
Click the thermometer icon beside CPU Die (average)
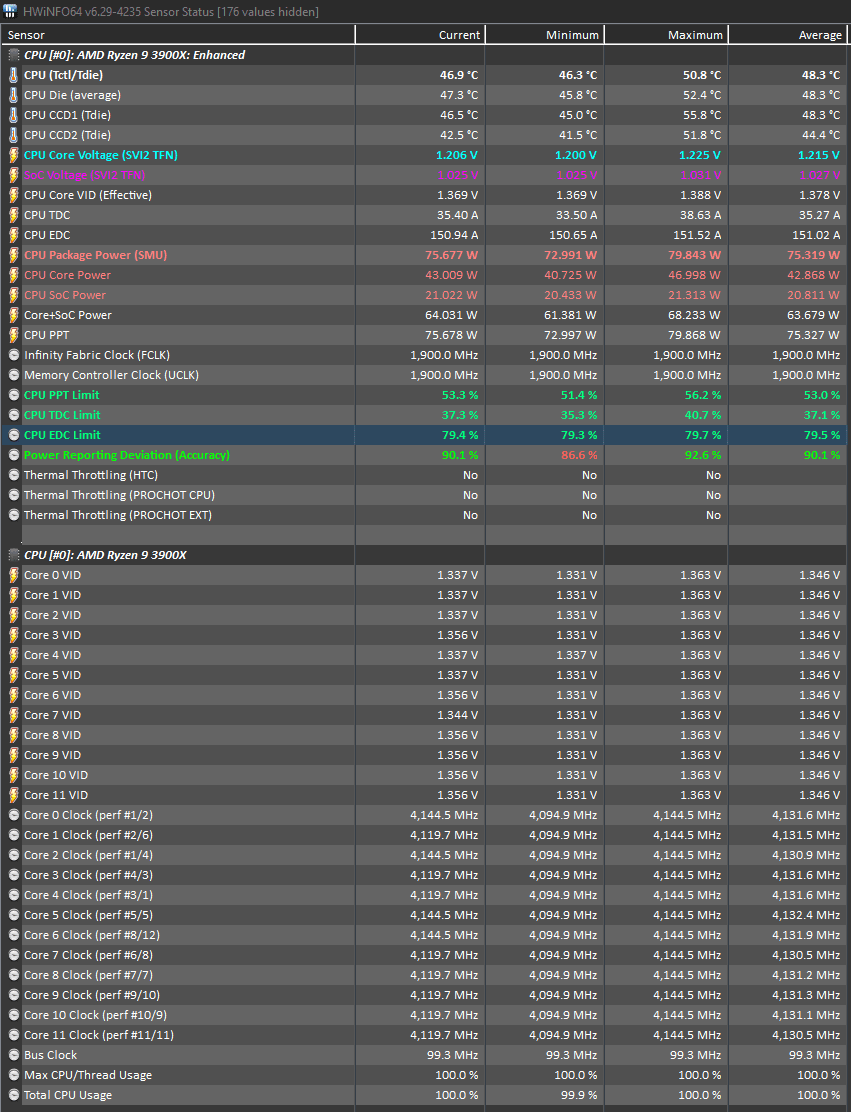pos(13,95)
